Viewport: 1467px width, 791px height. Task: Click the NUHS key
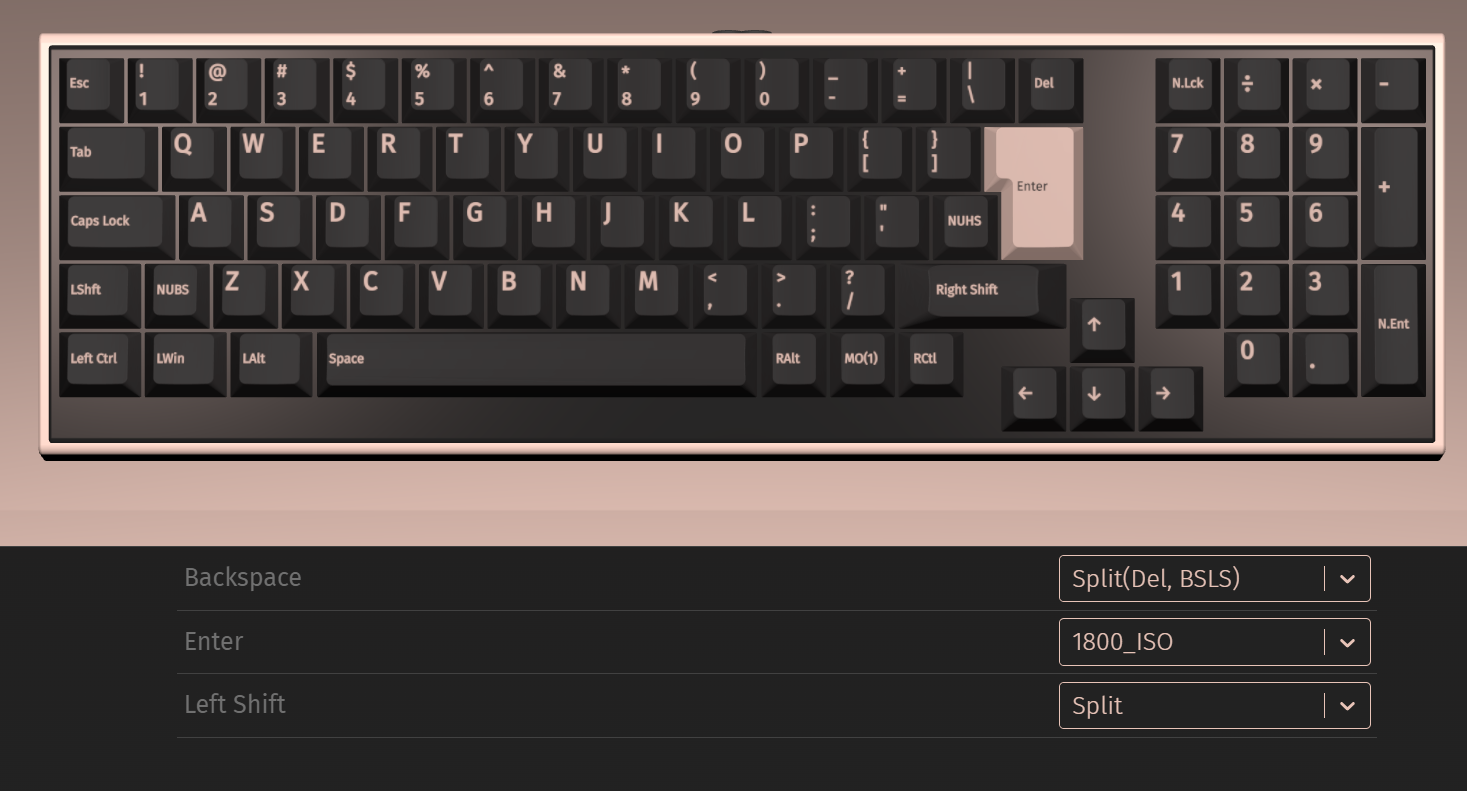pyautogui.click(x=968, y=227)
